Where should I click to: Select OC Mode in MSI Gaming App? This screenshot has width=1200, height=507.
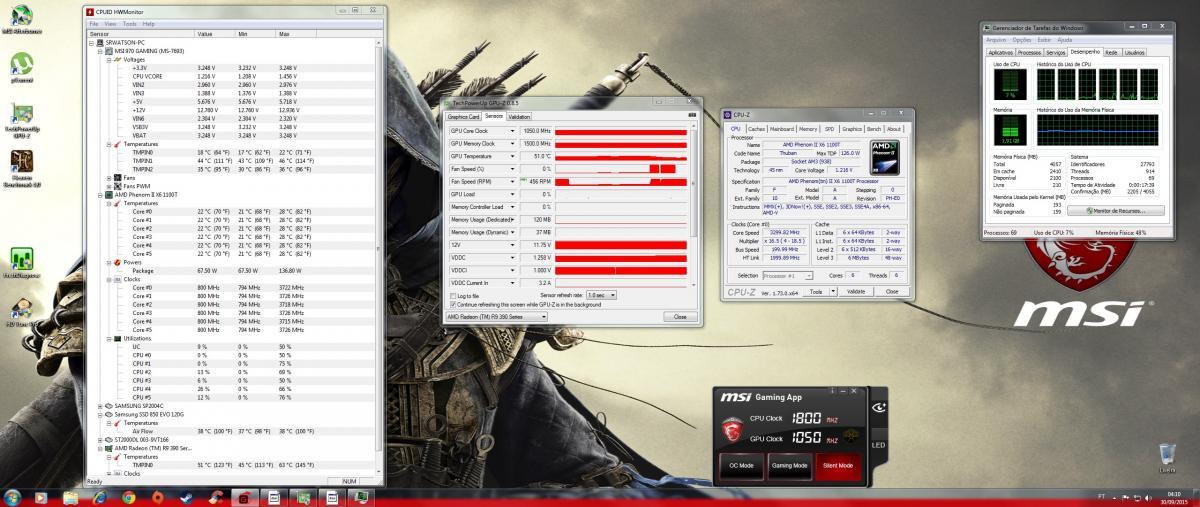(x=741, y=465)
